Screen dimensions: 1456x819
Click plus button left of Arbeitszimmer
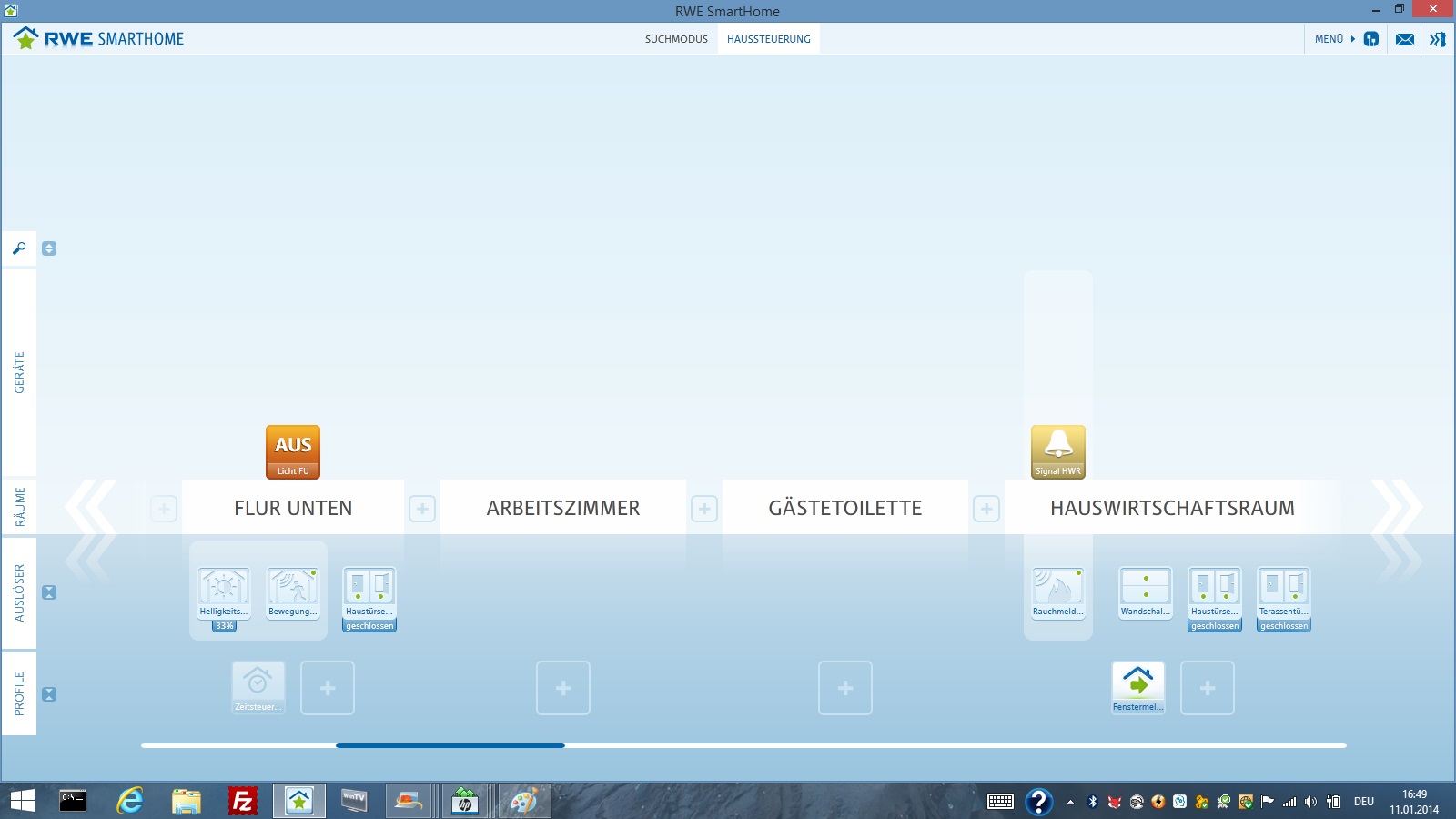pyautogui.click(x=422, y=509)
